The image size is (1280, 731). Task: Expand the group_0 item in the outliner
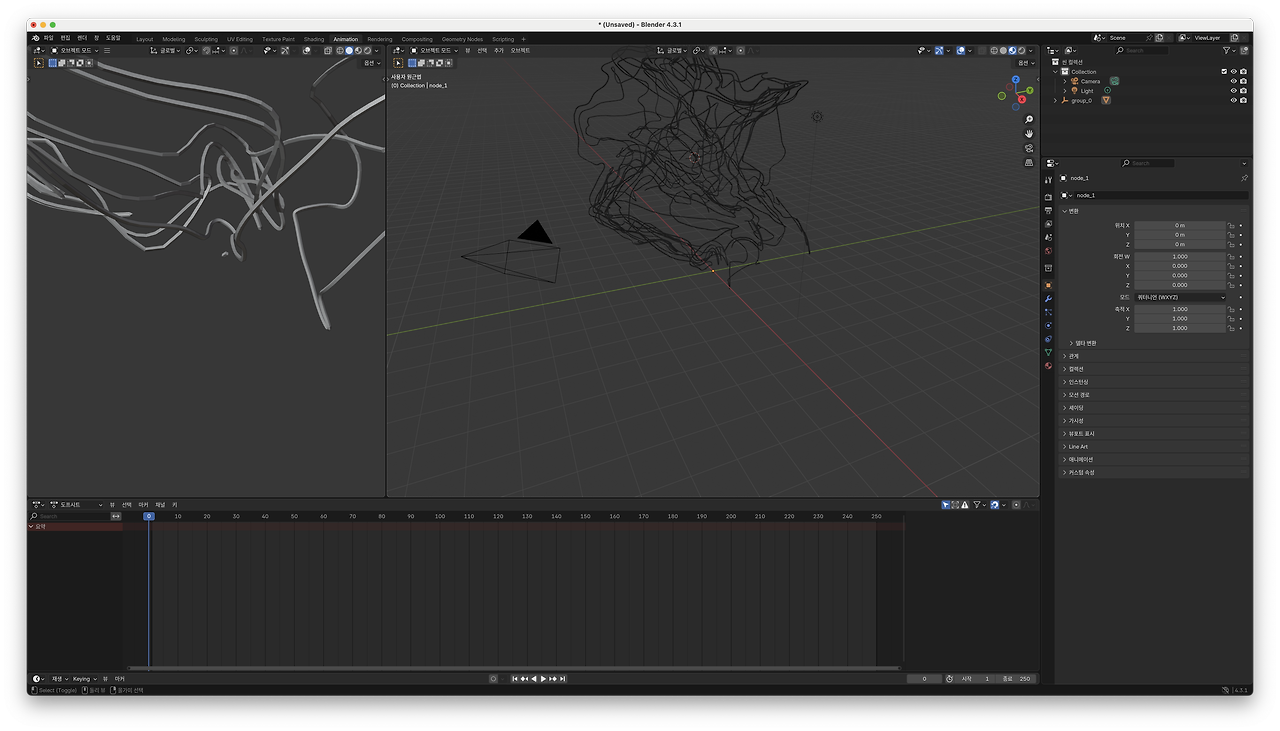[1055, 100]
